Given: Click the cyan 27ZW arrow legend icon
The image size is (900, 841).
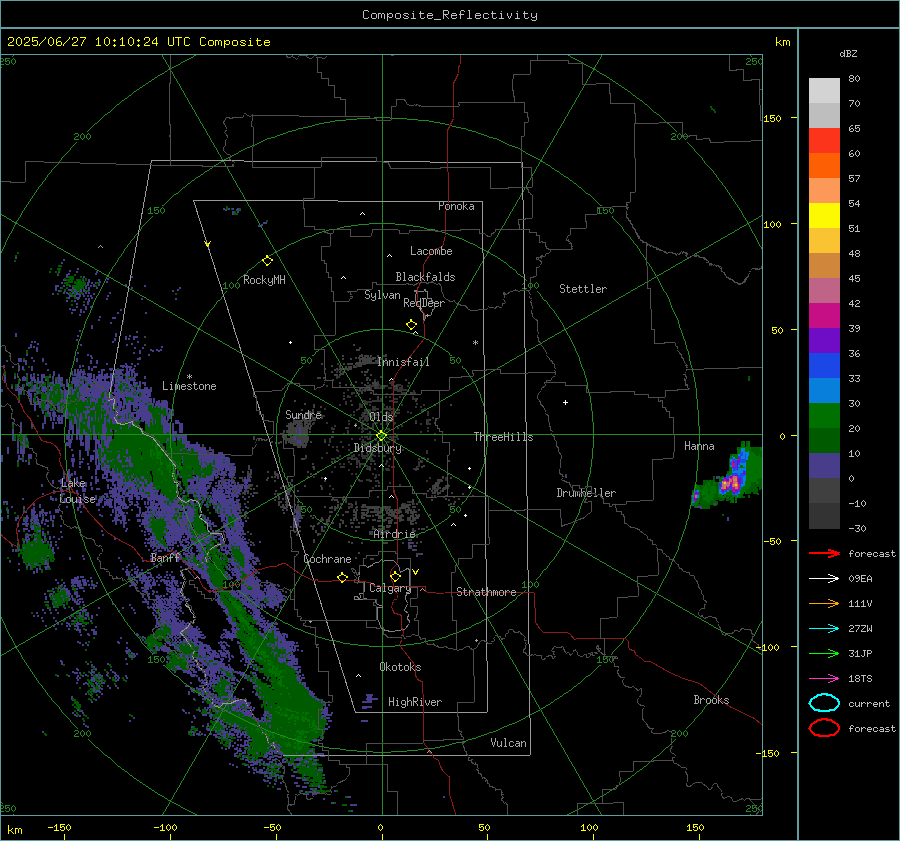Looking at the screenshot, I should point(824,629).
